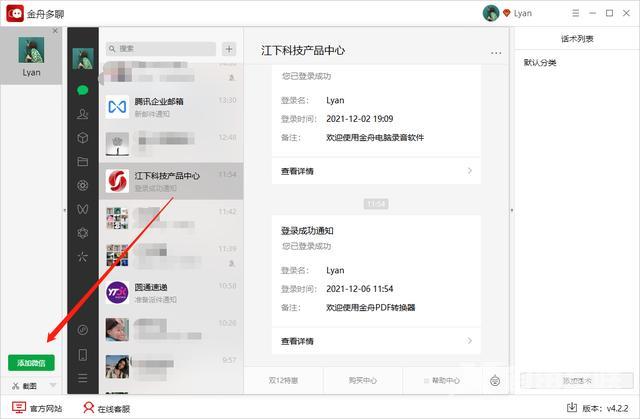Open the Top Stories flower icon
This screenshot has height=419, width=640.
[x=82, y=233]
